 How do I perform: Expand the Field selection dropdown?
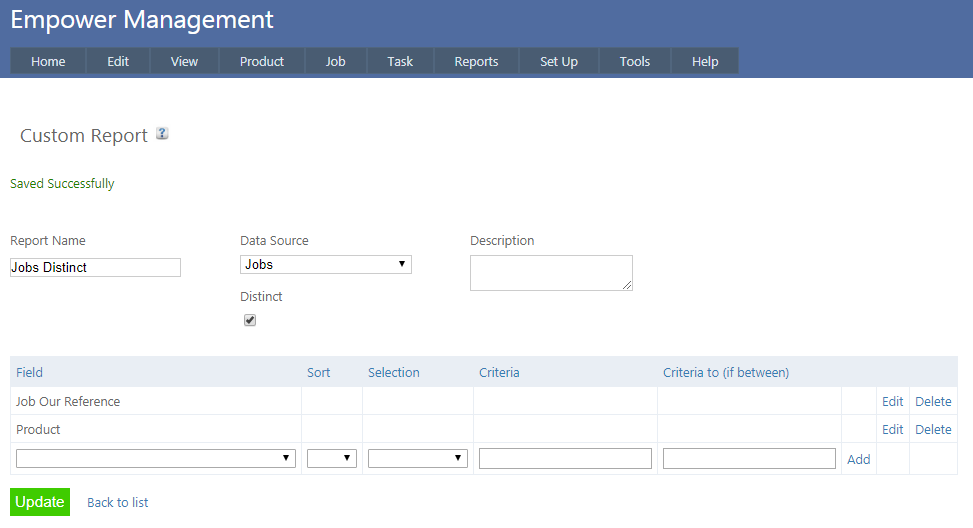[x=156, y=459]
